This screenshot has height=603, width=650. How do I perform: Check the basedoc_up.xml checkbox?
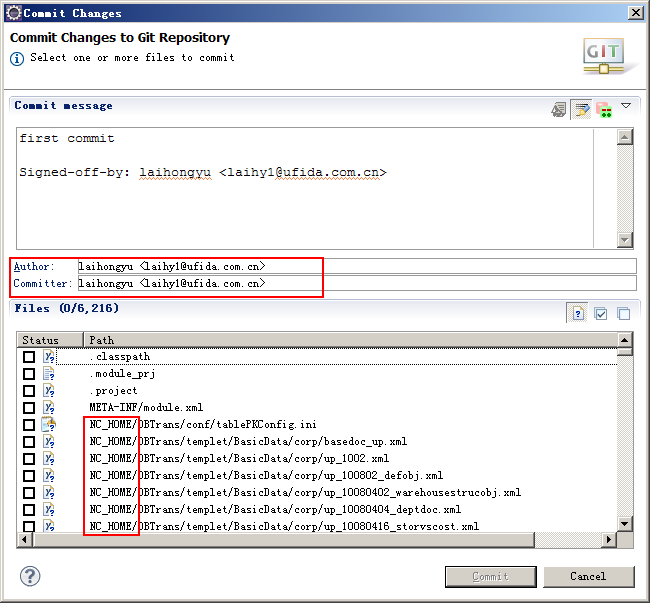[x=29, y=442]
